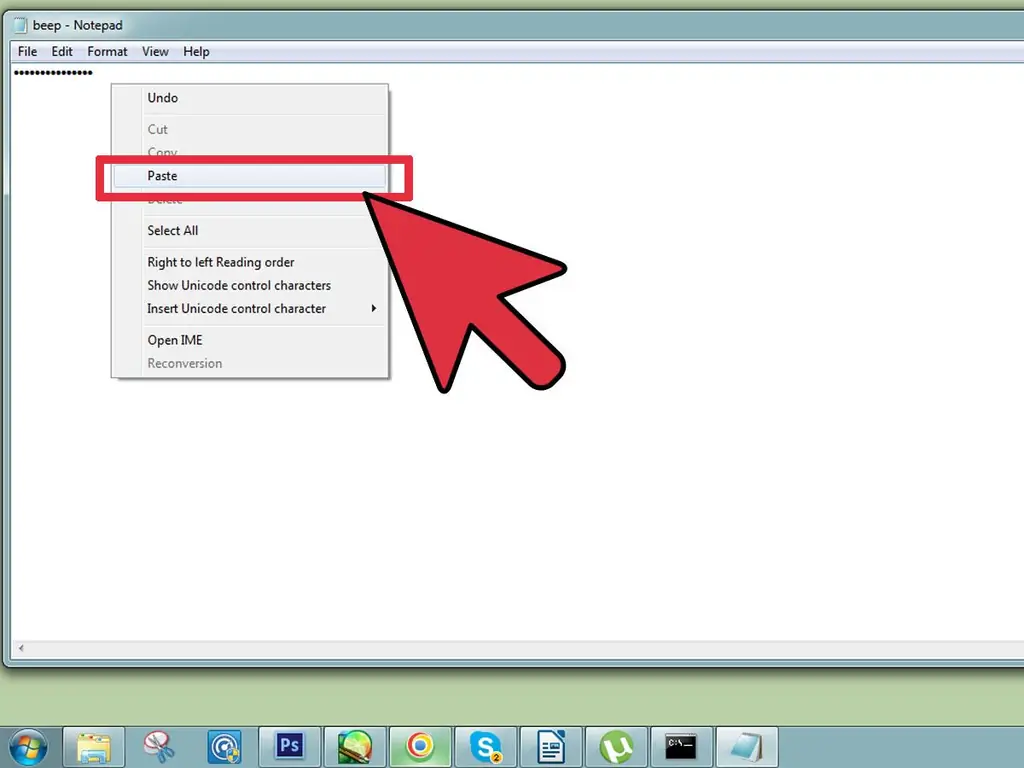Viewport: 1024px width, 768px height.
Task: Open uTorrent from the taskbar
Action: [616, 746]
